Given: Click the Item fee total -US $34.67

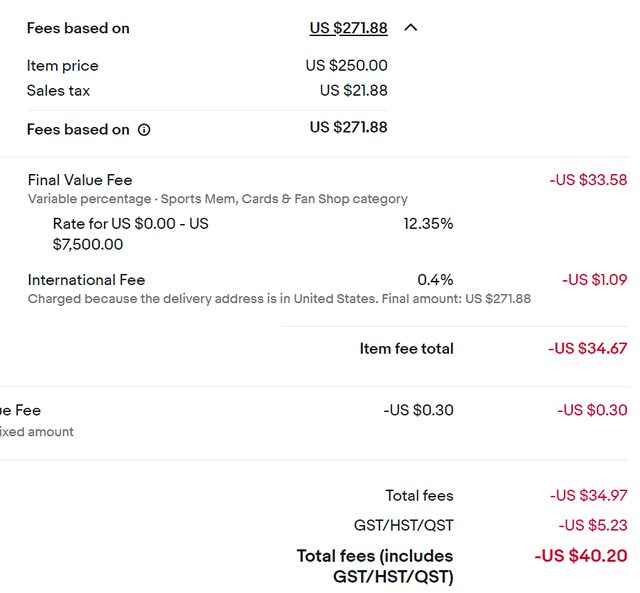Looking at the screenshot, I should [587, 349].
